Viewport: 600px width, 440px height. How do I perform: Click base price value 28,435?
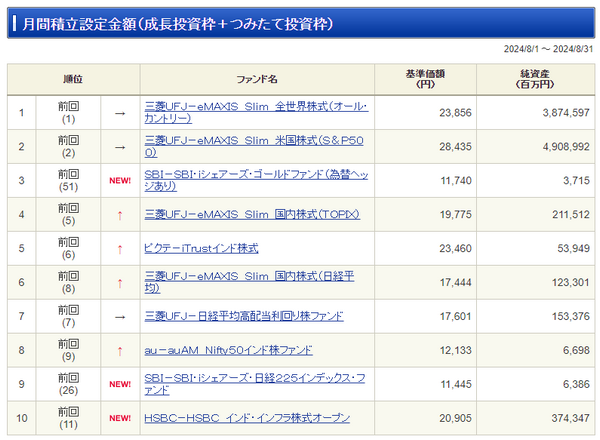(455, 147)
